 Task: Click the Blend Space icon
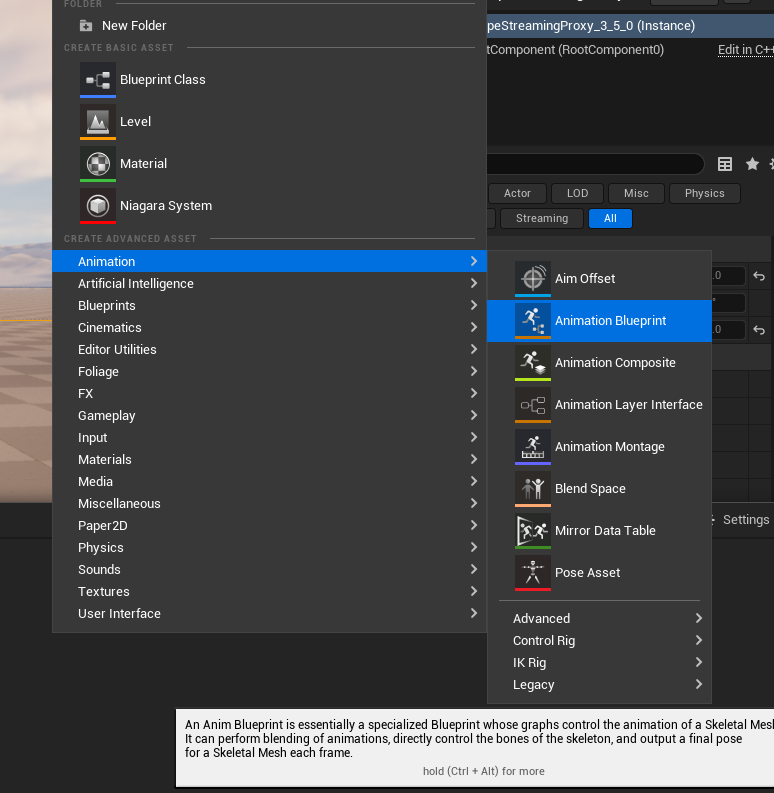click(533, 488)
